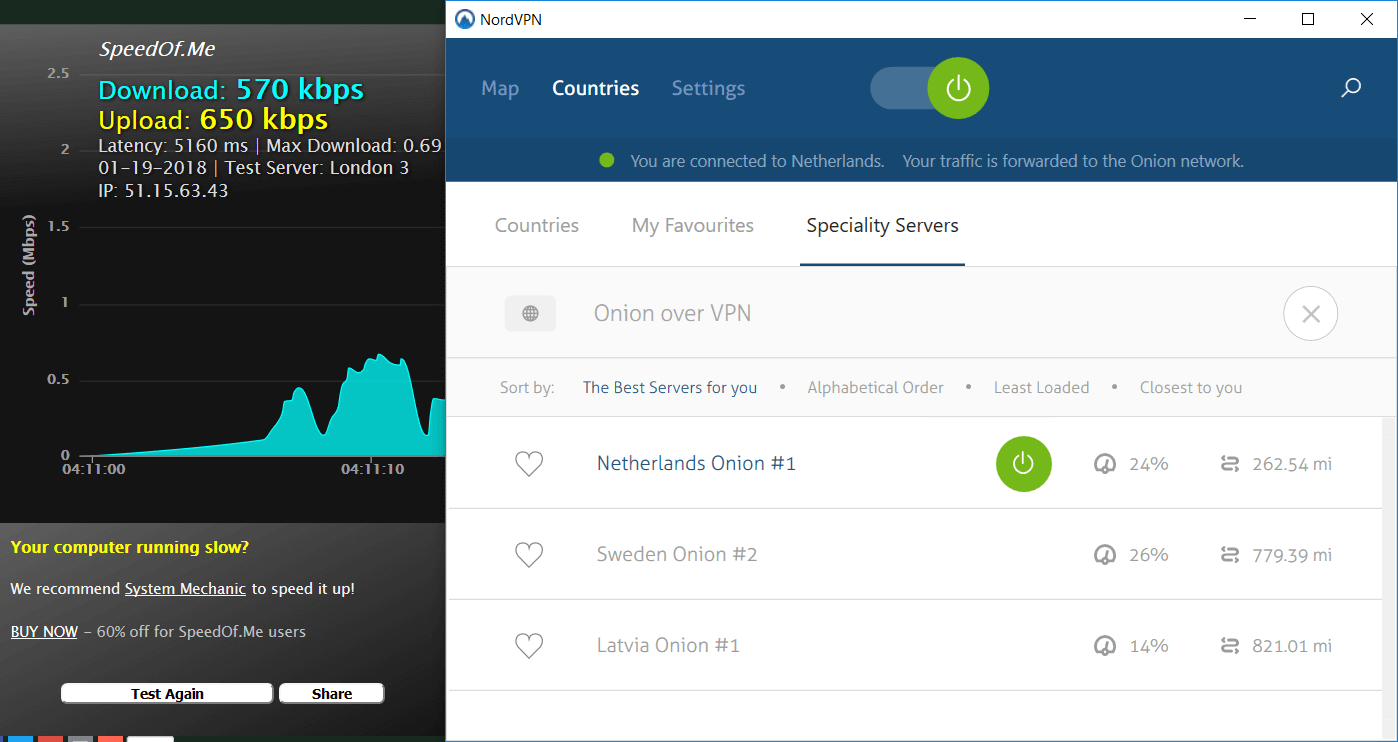Viewport: 1398px width, 742px height.
Task: Open My Favourites tab
Action: (693, 225)
